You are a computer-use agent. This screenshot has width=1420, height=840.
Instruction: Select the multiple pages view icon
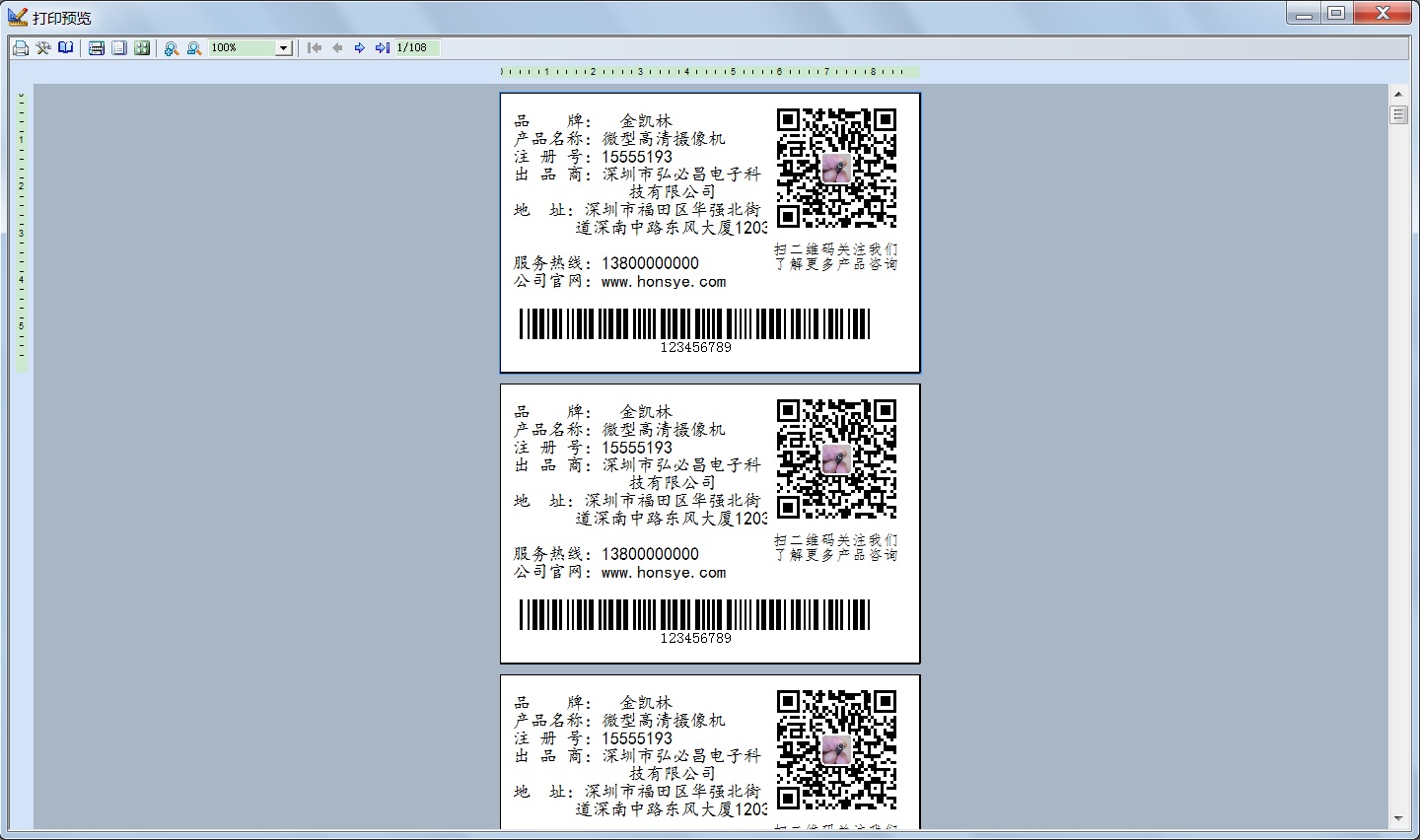(142, 48)
